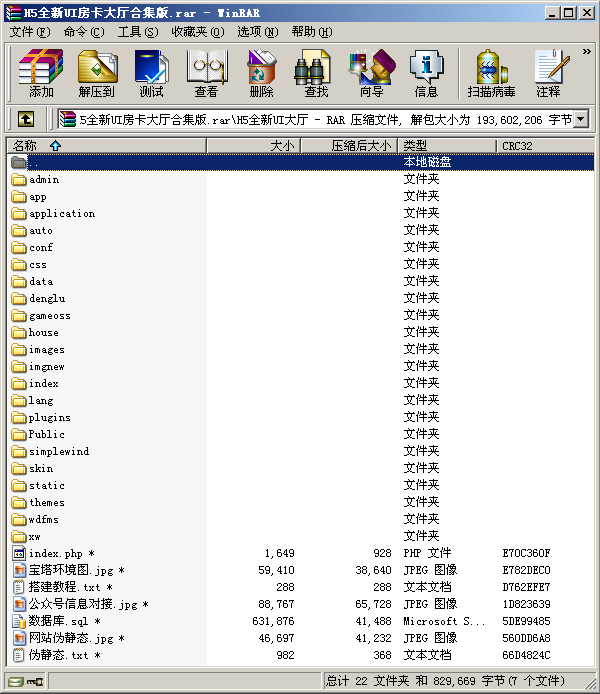
Task: Click the Delete (删除) toolbar icon
Action: coord(261,73)
